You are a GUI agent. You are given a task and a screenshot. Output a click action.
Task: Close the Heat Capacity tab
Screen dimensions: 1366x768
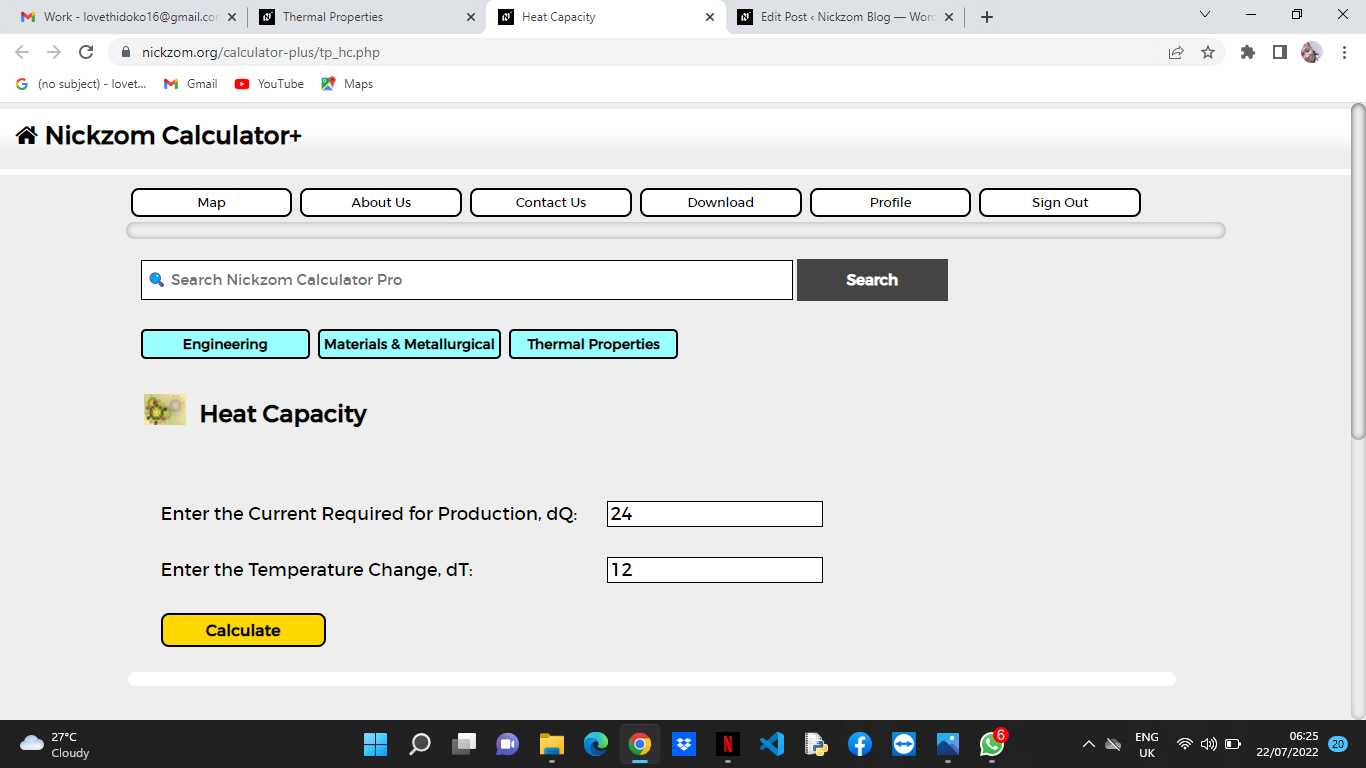click(710, 17)
